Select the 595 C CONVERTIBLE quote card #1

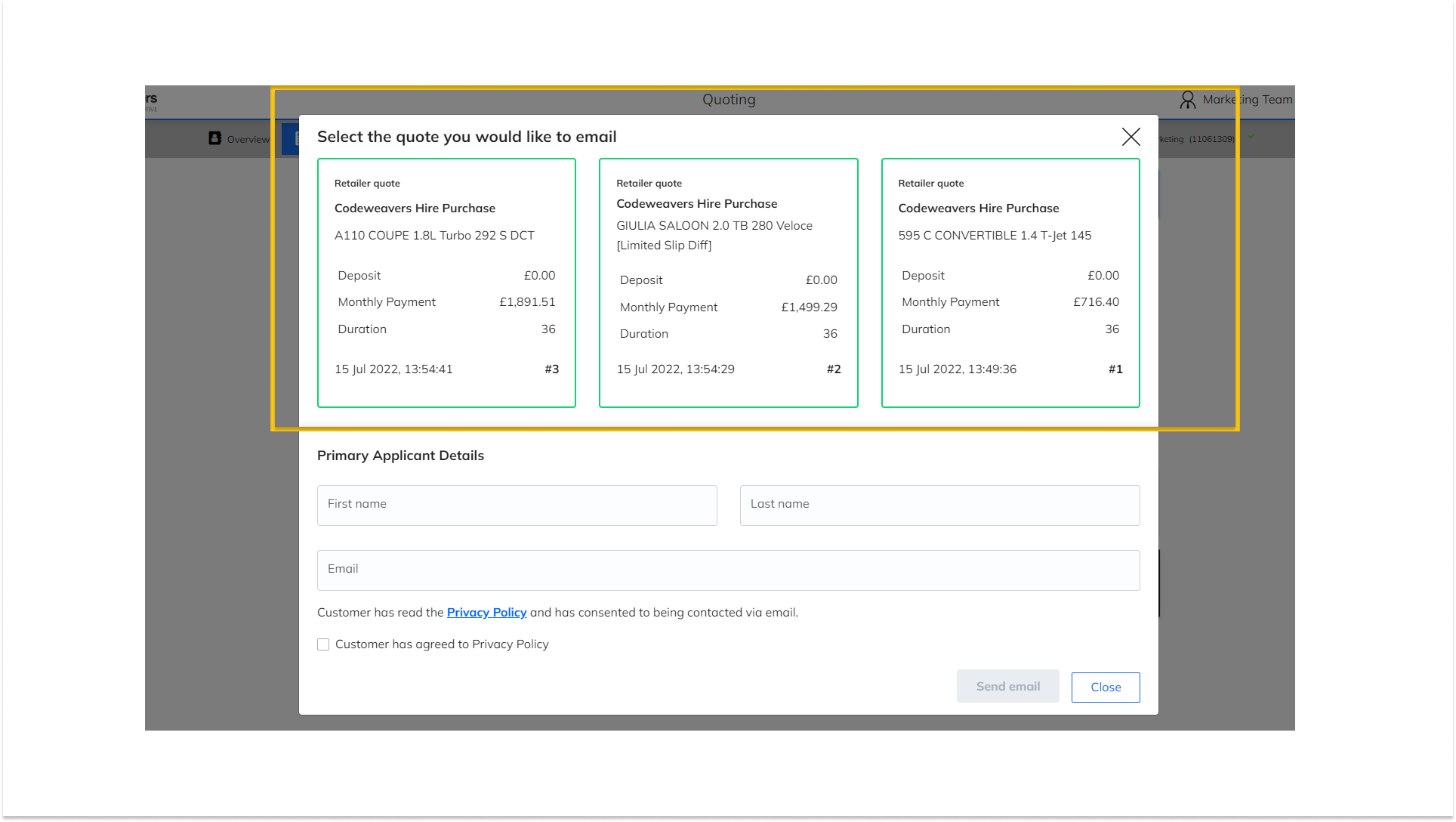[1010, 283]
